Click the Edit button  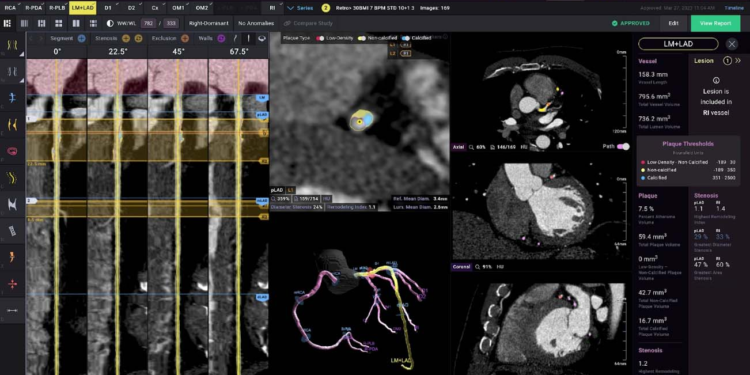coord(673,23)
